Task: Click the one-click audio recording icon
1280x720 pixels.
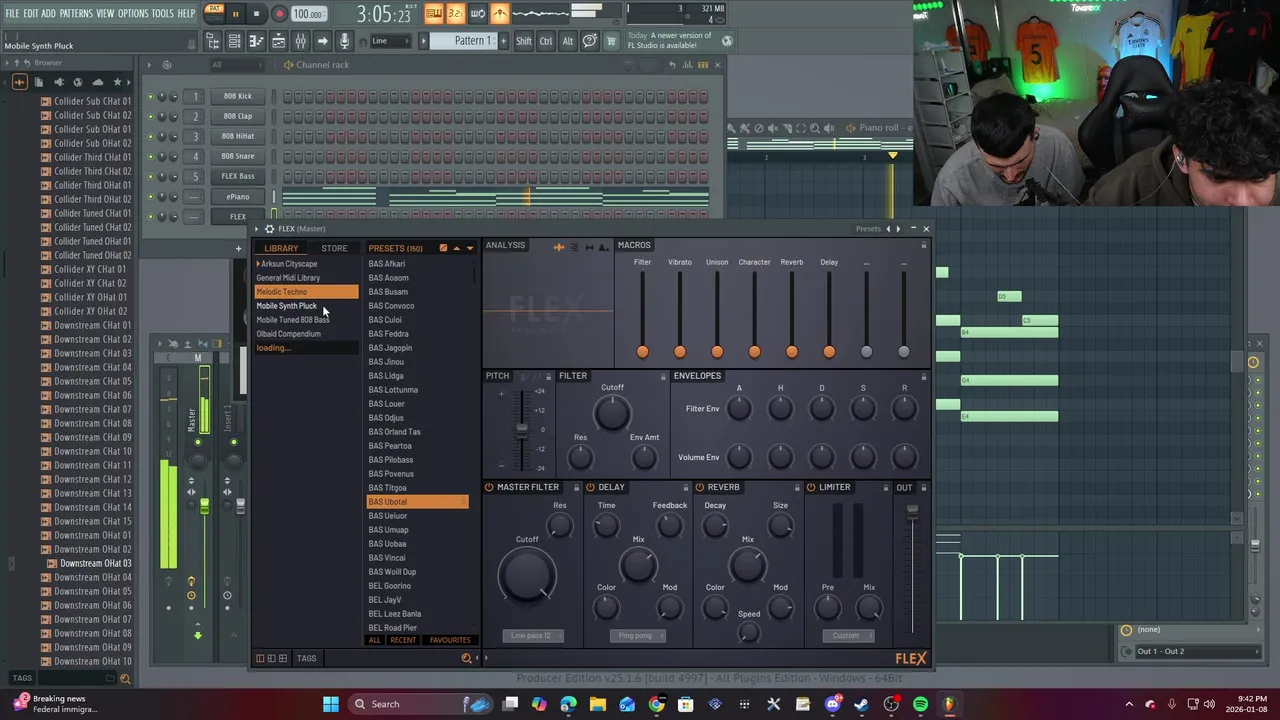Action: [344, 41]
